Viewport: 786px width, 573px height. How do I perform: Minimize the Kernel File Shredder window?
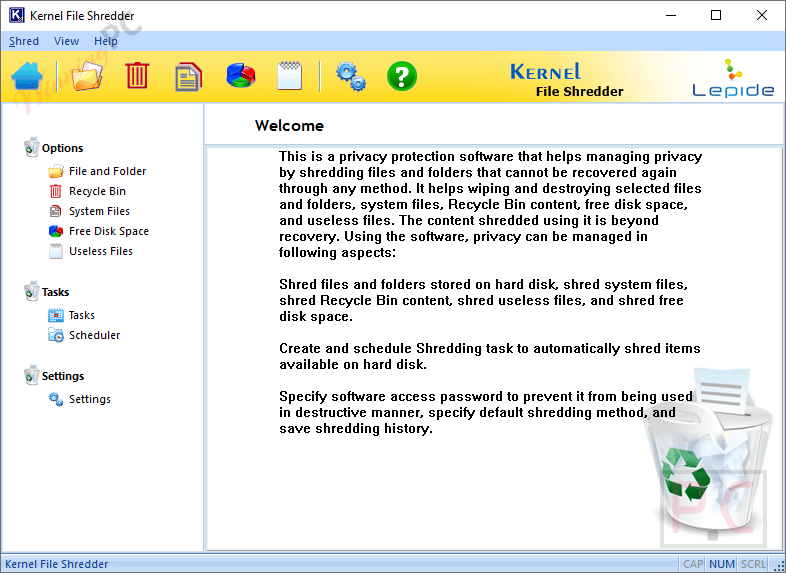point(671,15)
